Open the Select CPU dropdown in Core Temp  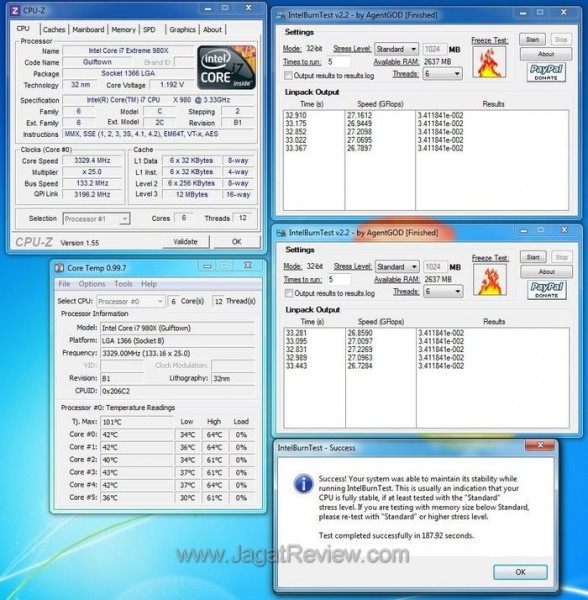click(x=130, y=302)
